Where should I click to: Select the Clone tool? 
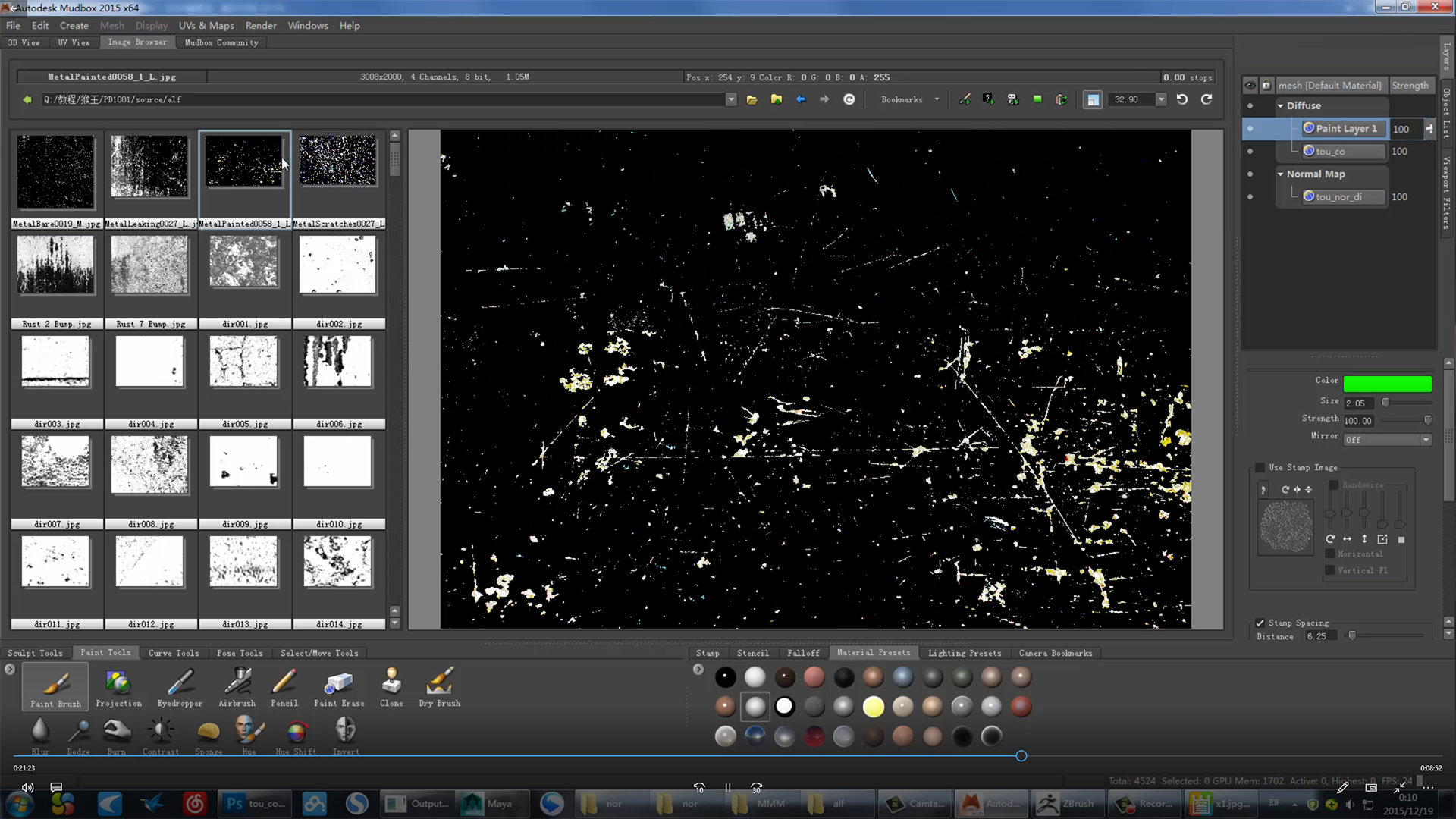tap(391, 688)
